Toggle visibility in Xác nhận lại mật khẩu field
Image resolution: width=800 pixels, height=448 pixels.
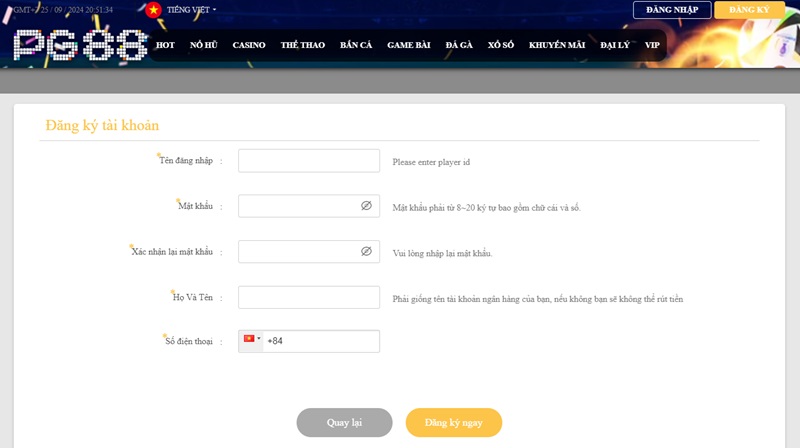[366, 251]
